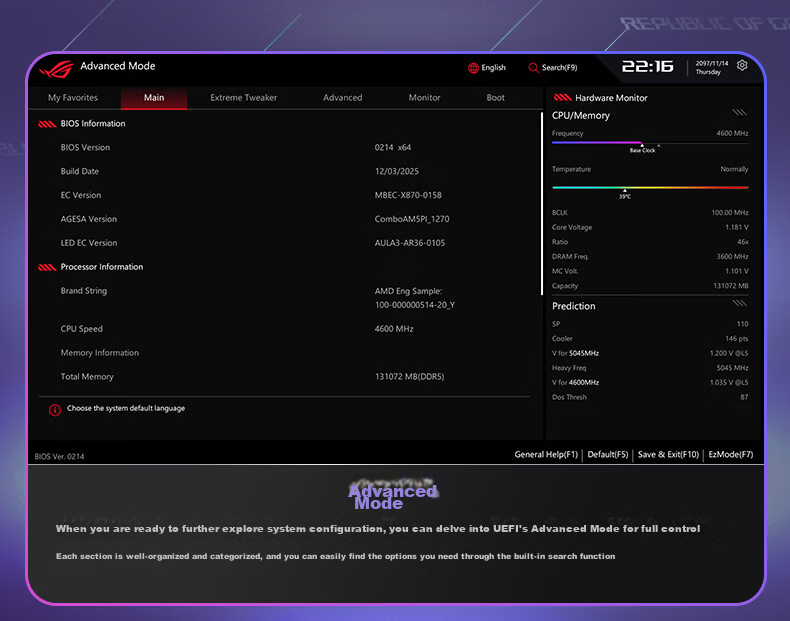Click value 131072 MB(DDR5)

(x=410, y=377)
